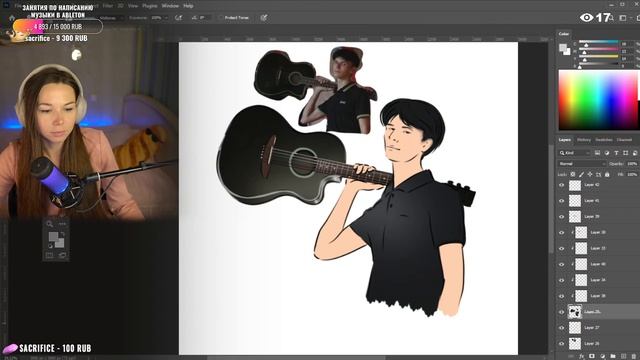The image size is (640, 360).
Task: Hide Layer 41 with its eye icon
Action: pyautogui.click(x=562, y=201)
